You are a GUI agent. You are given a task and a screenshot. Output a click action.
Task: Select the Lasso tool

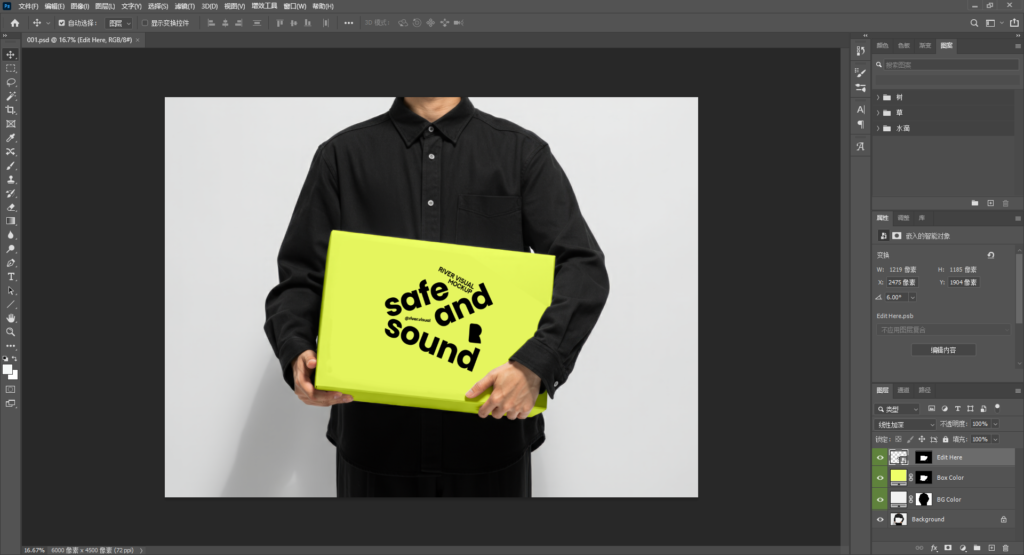[x=10, y=82]
